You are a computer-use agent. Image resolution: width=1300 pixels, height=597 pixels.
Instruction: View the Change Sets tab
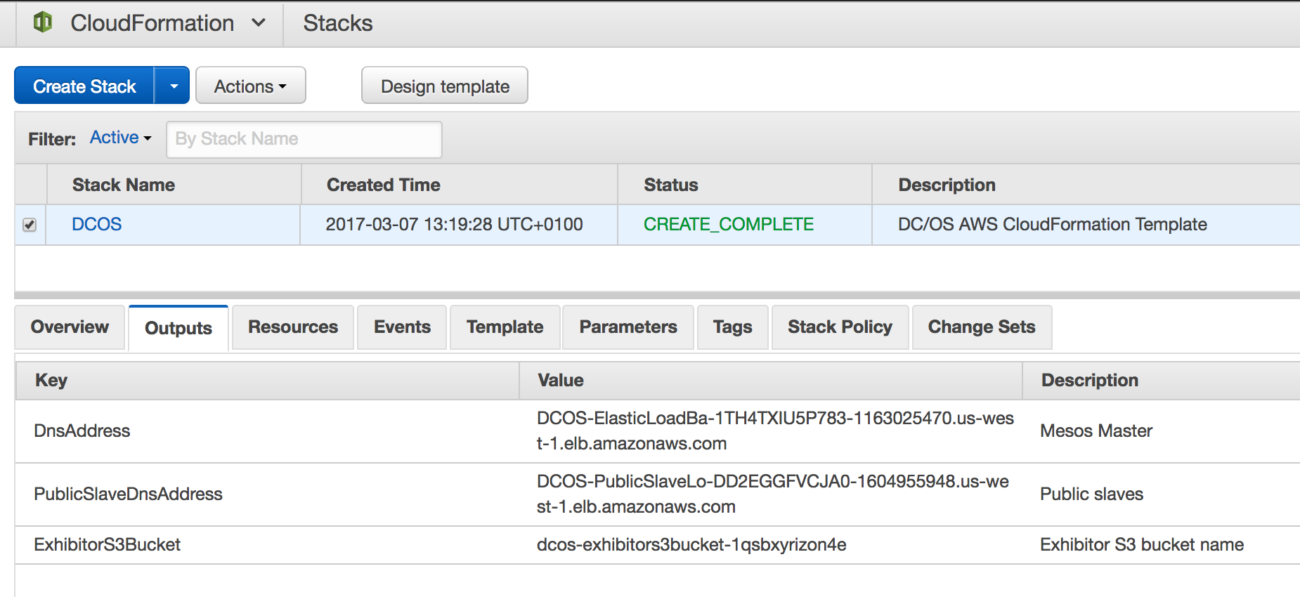981,327
